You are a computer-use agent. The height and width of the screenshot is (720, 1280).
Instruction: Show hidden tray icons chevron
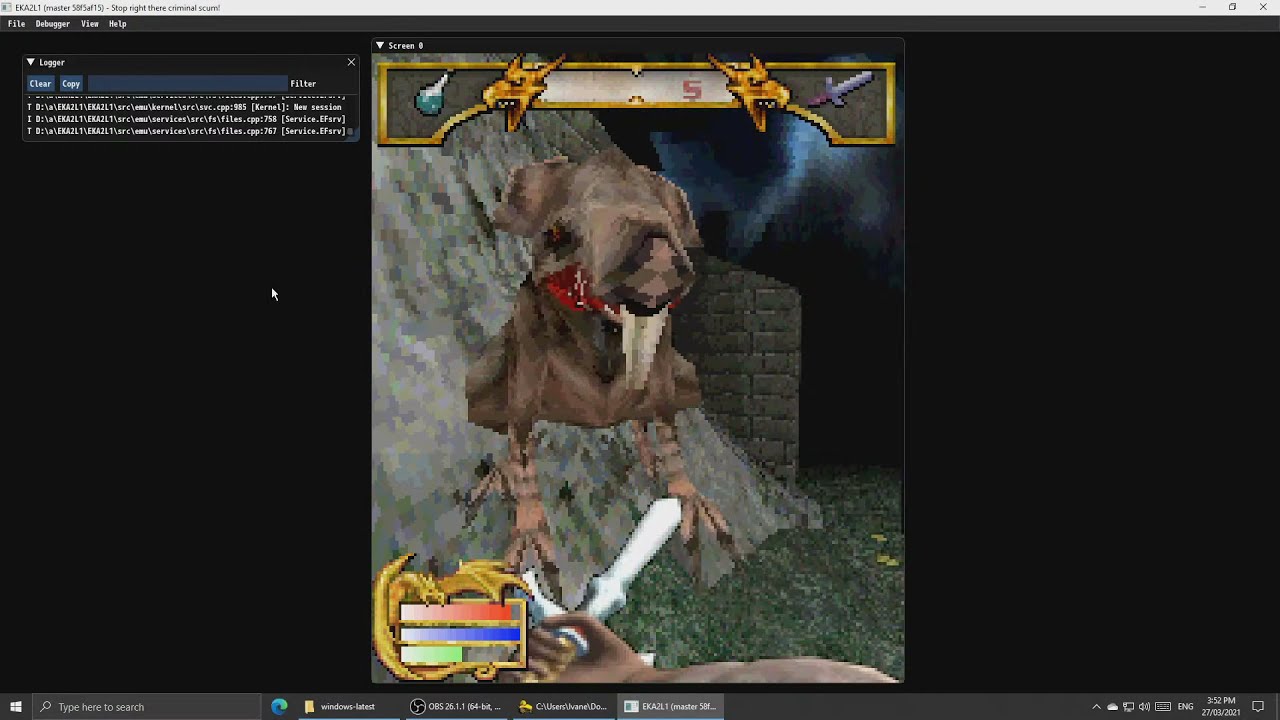(x=1096, y=706)
